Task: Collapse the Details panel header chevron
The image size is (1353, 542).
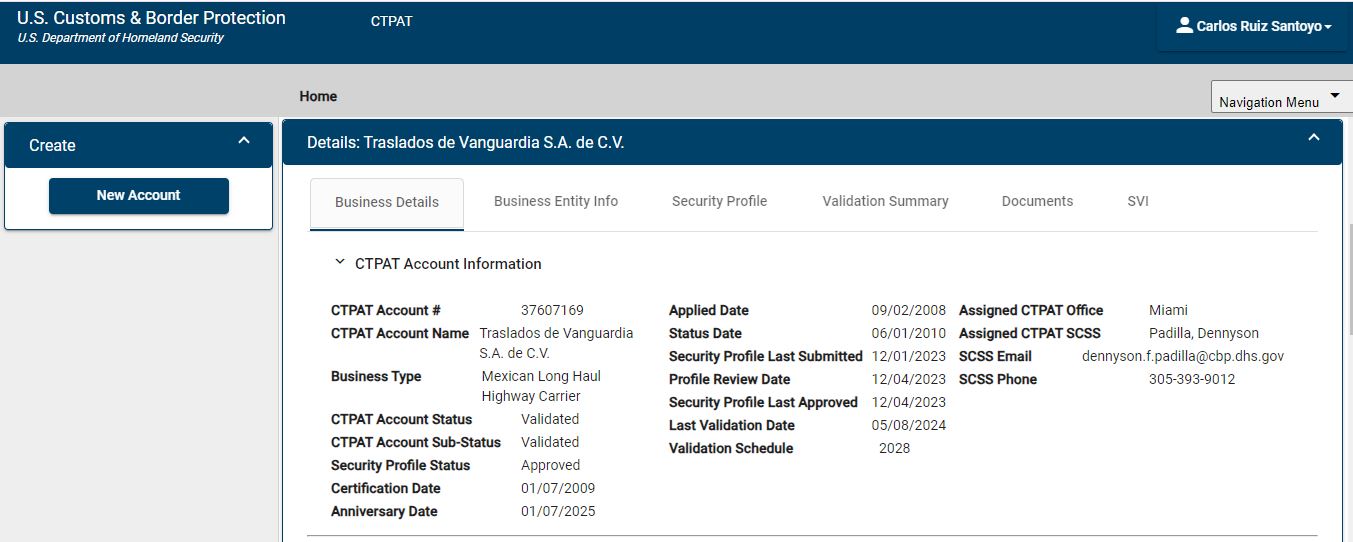Action: (x=1314, y=138)
